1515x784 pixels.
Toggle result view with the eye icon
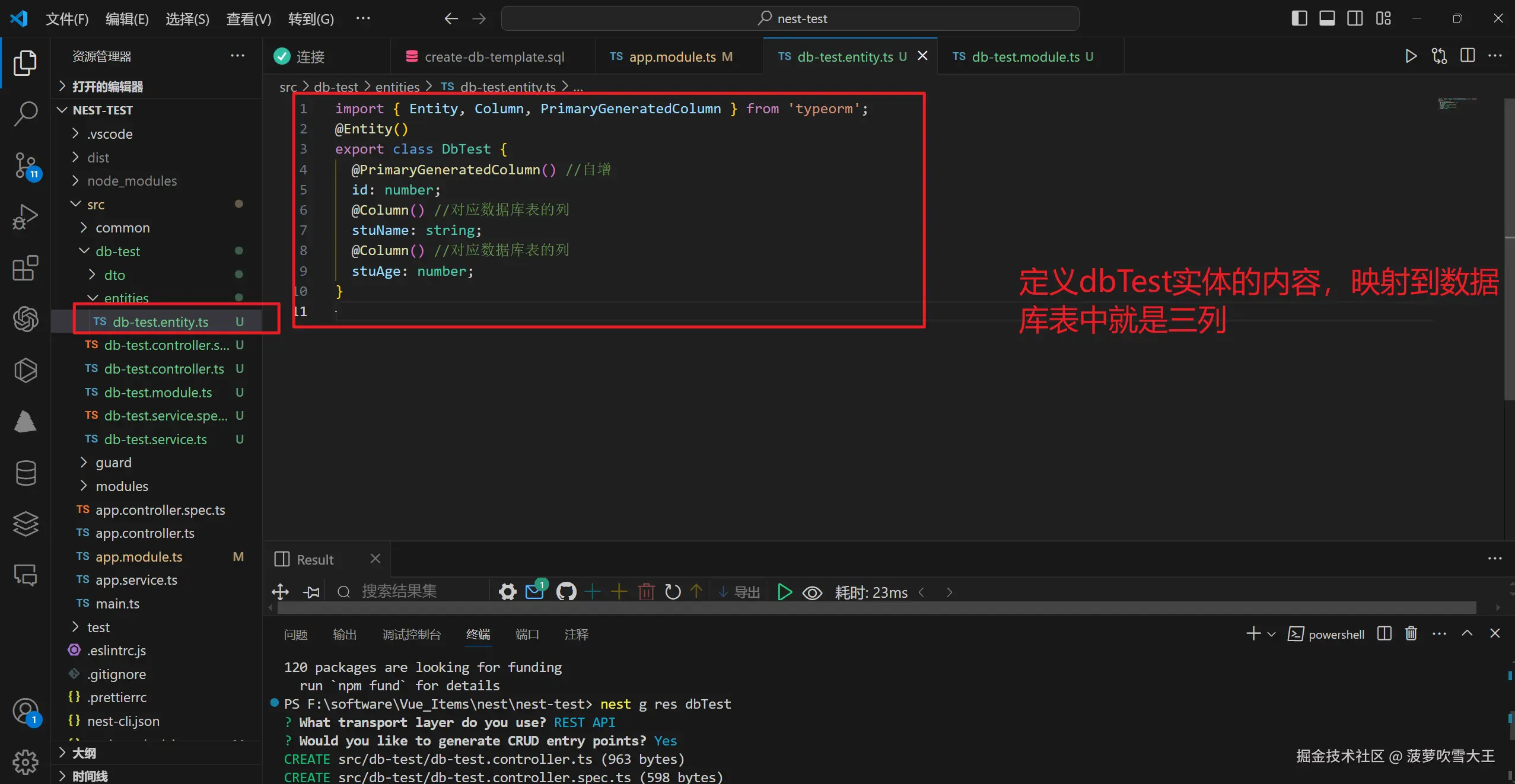pos(812,592)
